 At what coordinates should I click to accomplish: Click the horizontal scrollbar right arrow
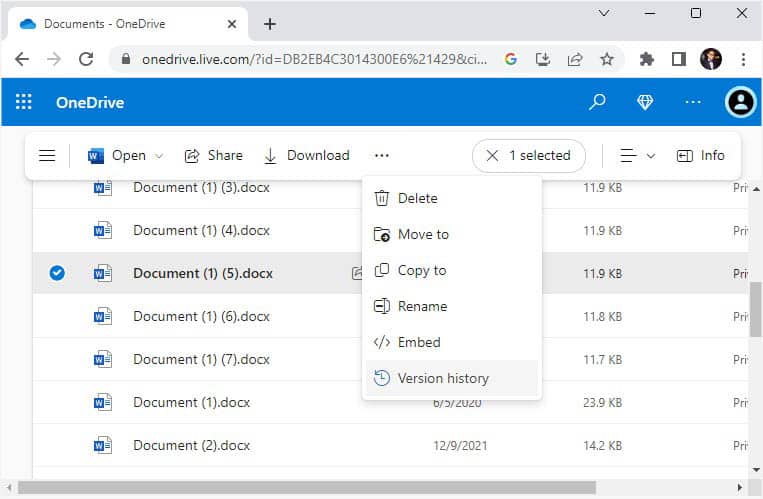(740, 487)
